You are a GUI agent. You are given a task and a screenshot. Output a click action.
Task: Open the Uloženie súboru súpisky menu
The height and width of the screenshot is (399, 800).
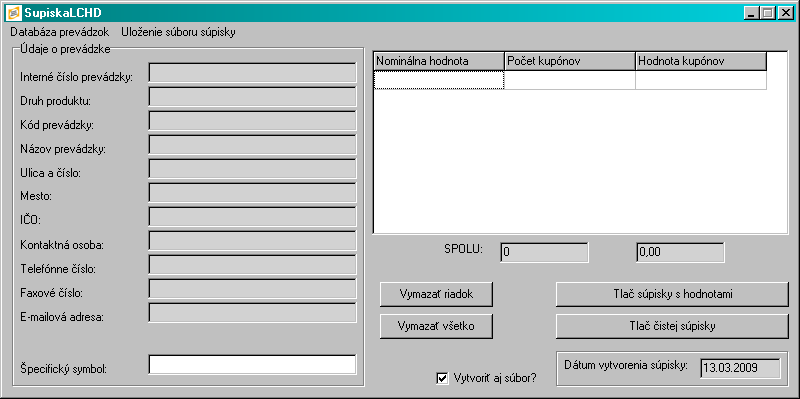[x=178, y=32]
